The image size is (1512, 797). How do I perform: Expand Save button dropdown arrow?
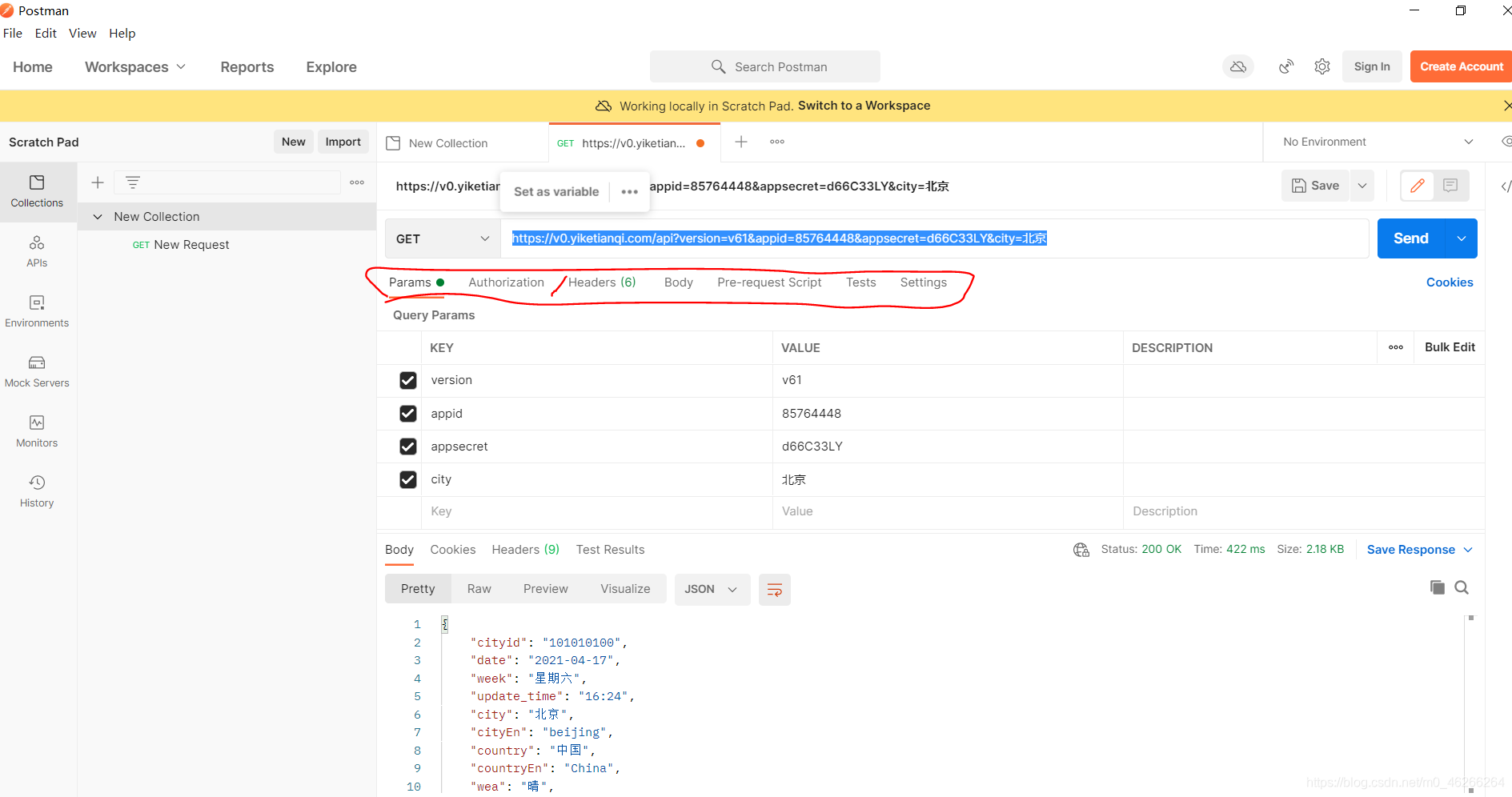pos(1362,186)
